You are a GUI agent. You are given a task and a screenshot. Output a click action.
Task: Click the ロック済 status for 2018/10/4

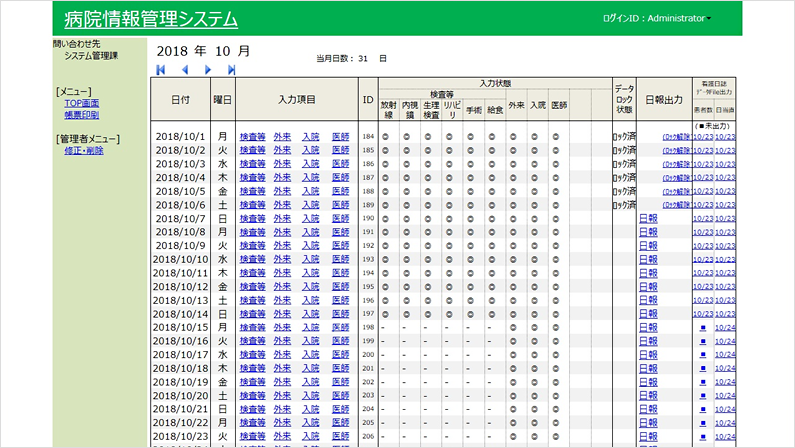pyautogui.click(x=624, y=178)
